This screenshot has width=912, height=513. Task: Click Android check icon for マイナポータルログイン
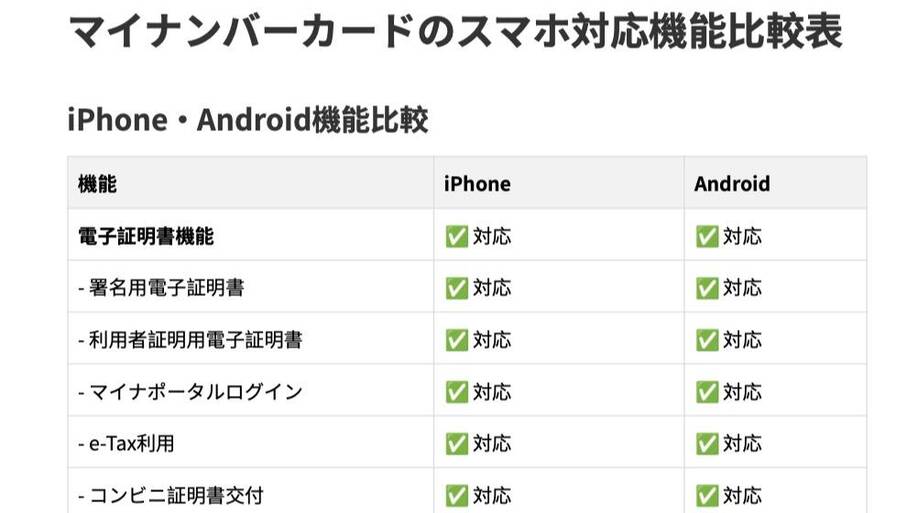pyautogui.click(x=707, y=392)
